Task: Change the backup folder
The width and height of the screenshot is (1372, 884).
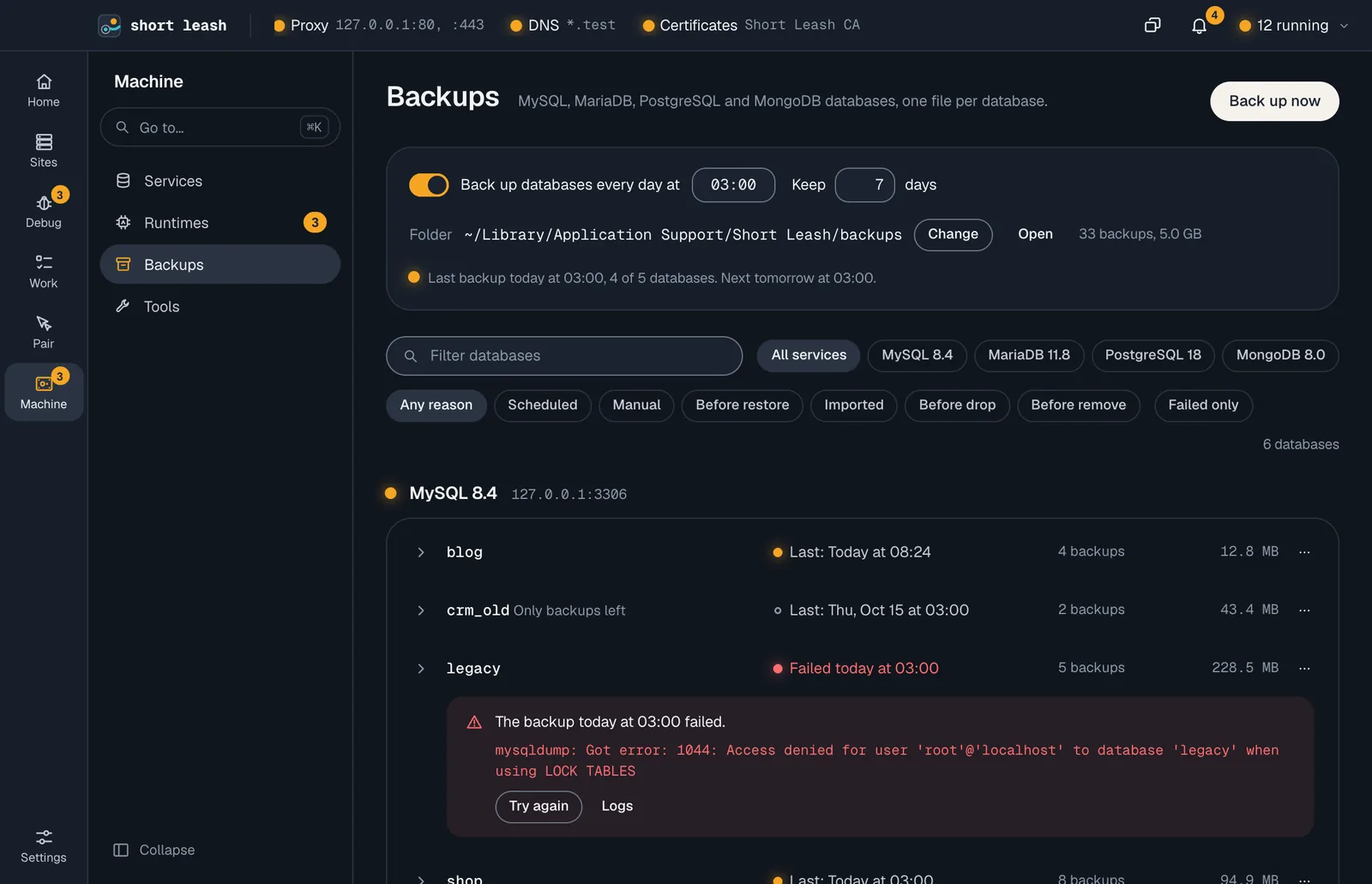Action: pyautogui.click(x=953, y=235)
